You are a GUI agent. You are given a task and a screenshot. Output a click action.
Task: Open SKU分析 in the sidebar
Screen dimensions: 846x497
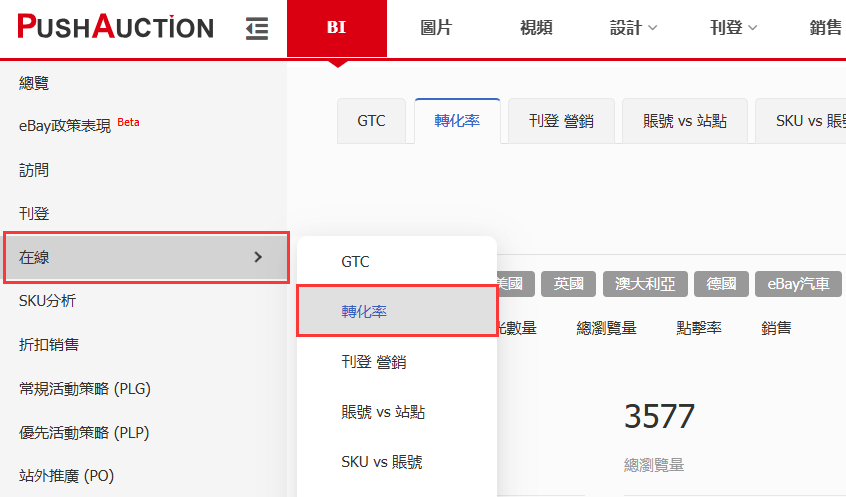coord(47,301)
